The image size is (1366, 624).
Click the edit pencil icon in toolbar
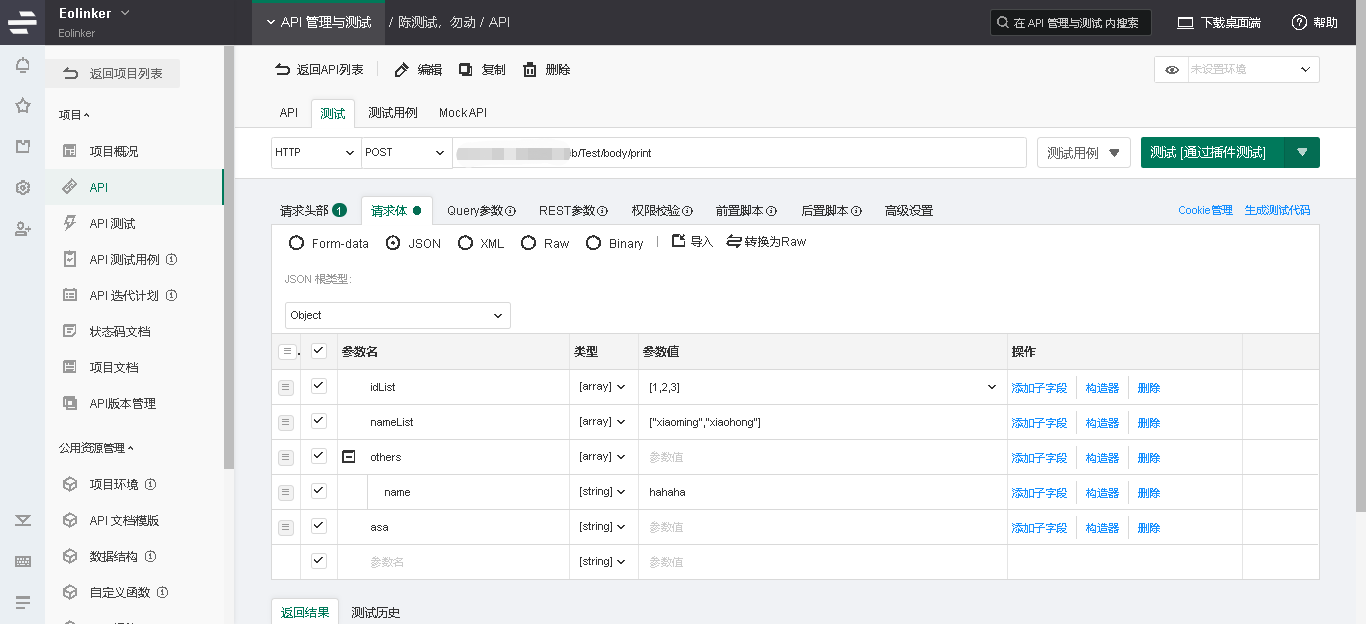[x=402, y=70]
